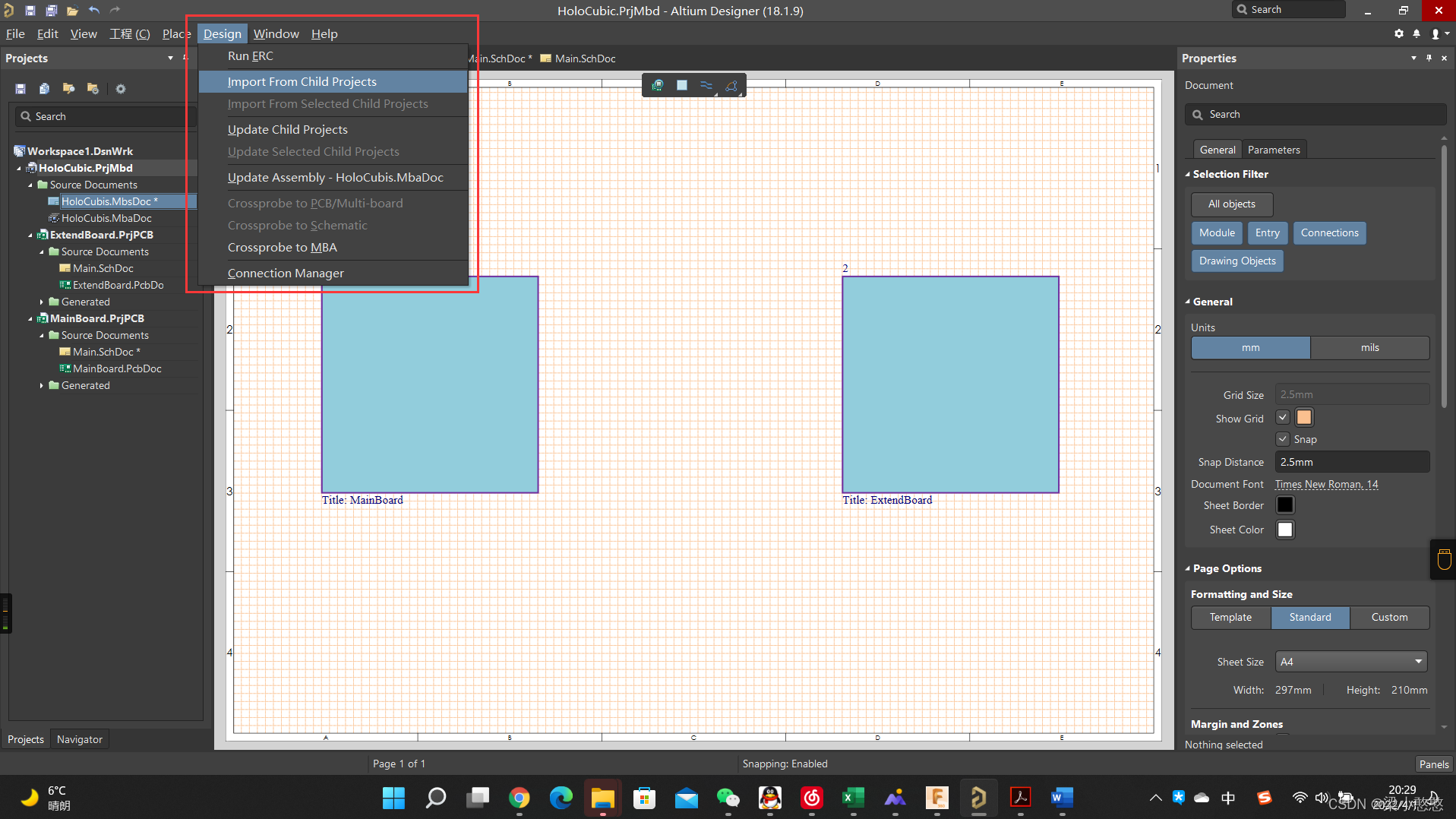This screenshot has width=1456, height=819.
Task: Select the place module square tool
Action: (x=682, y=85)
